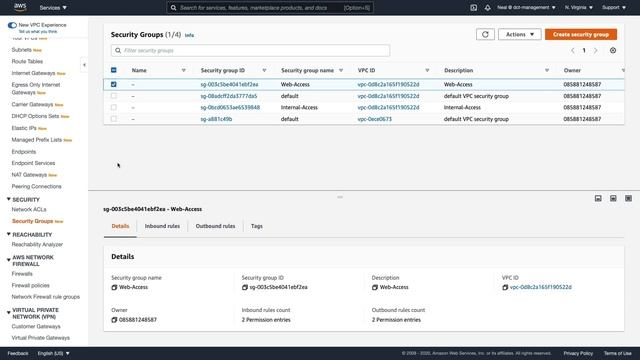Copy the Description value in details
640x360 pixels.
pyautogui.click(x=375, y=287)
